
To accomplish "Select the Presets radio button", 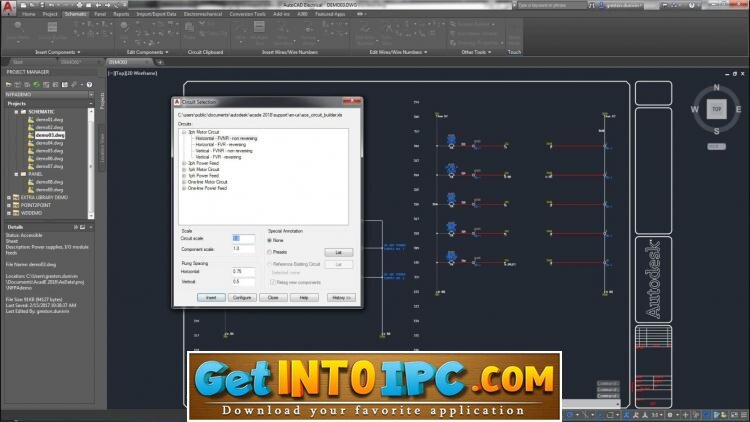I will (269, 252).
